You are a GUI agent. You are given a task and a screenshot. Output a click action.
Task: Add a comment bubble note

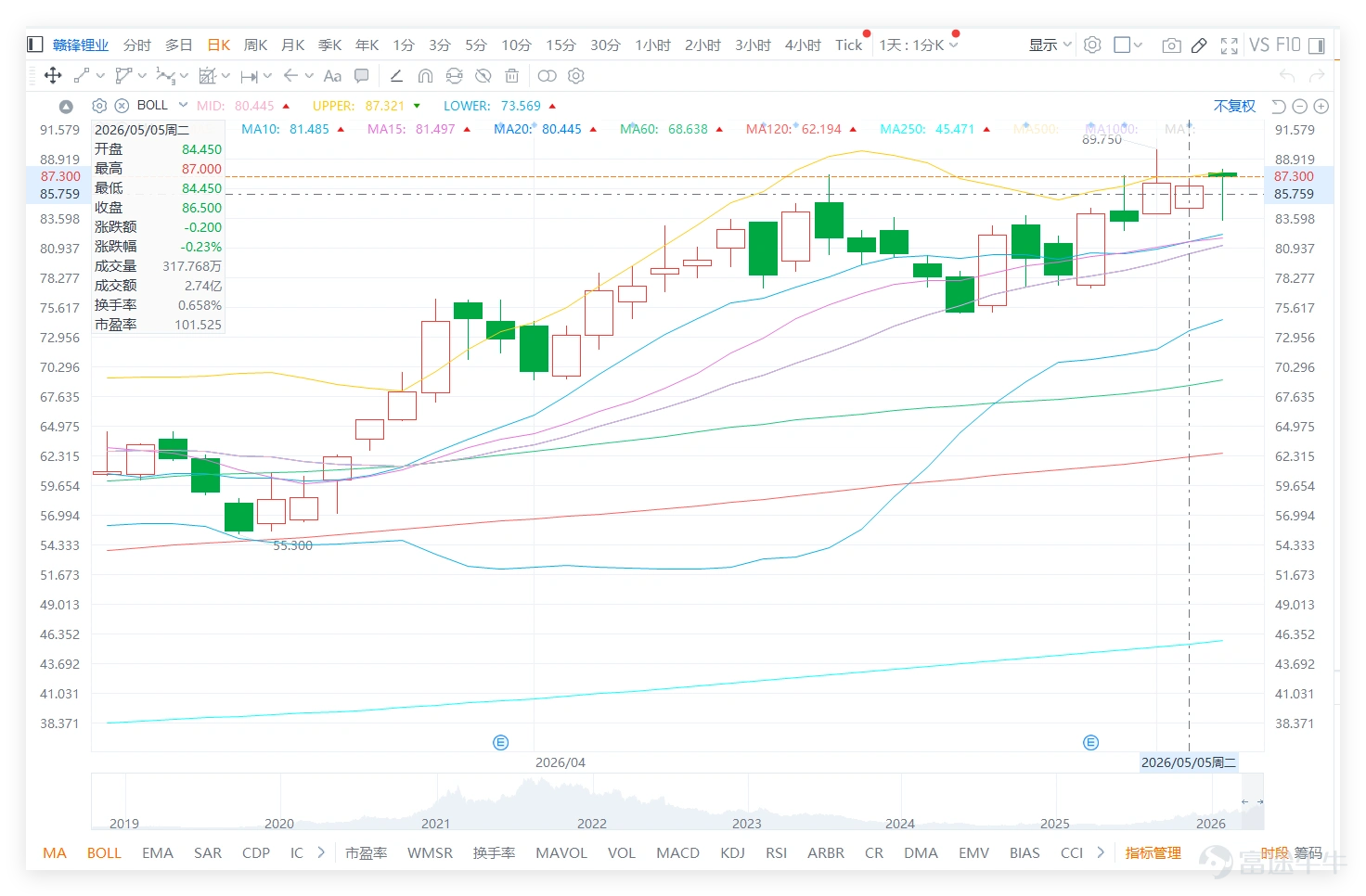[362, 76]
